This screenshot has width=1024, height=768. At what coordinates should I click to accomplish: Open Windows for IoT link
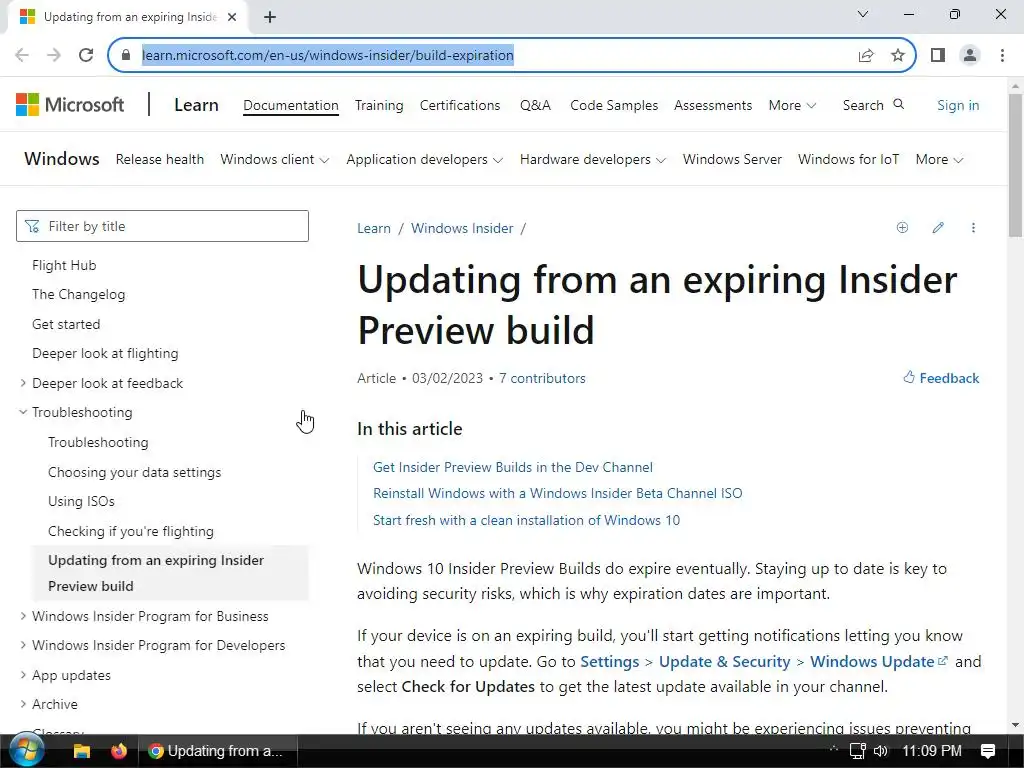(848, 159)
